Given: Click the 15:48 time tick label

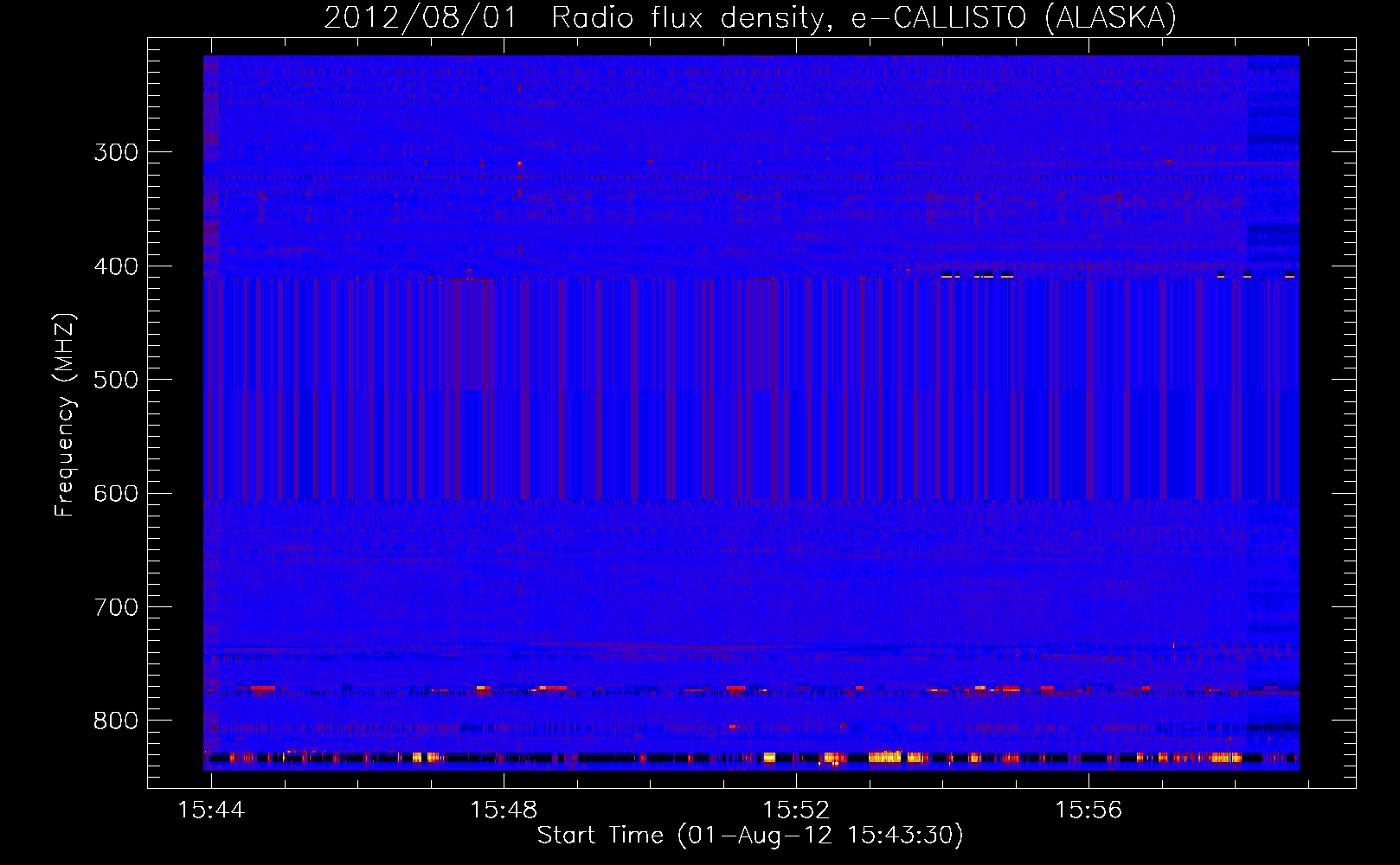Looking at the screenshot, I should (504, 811).
